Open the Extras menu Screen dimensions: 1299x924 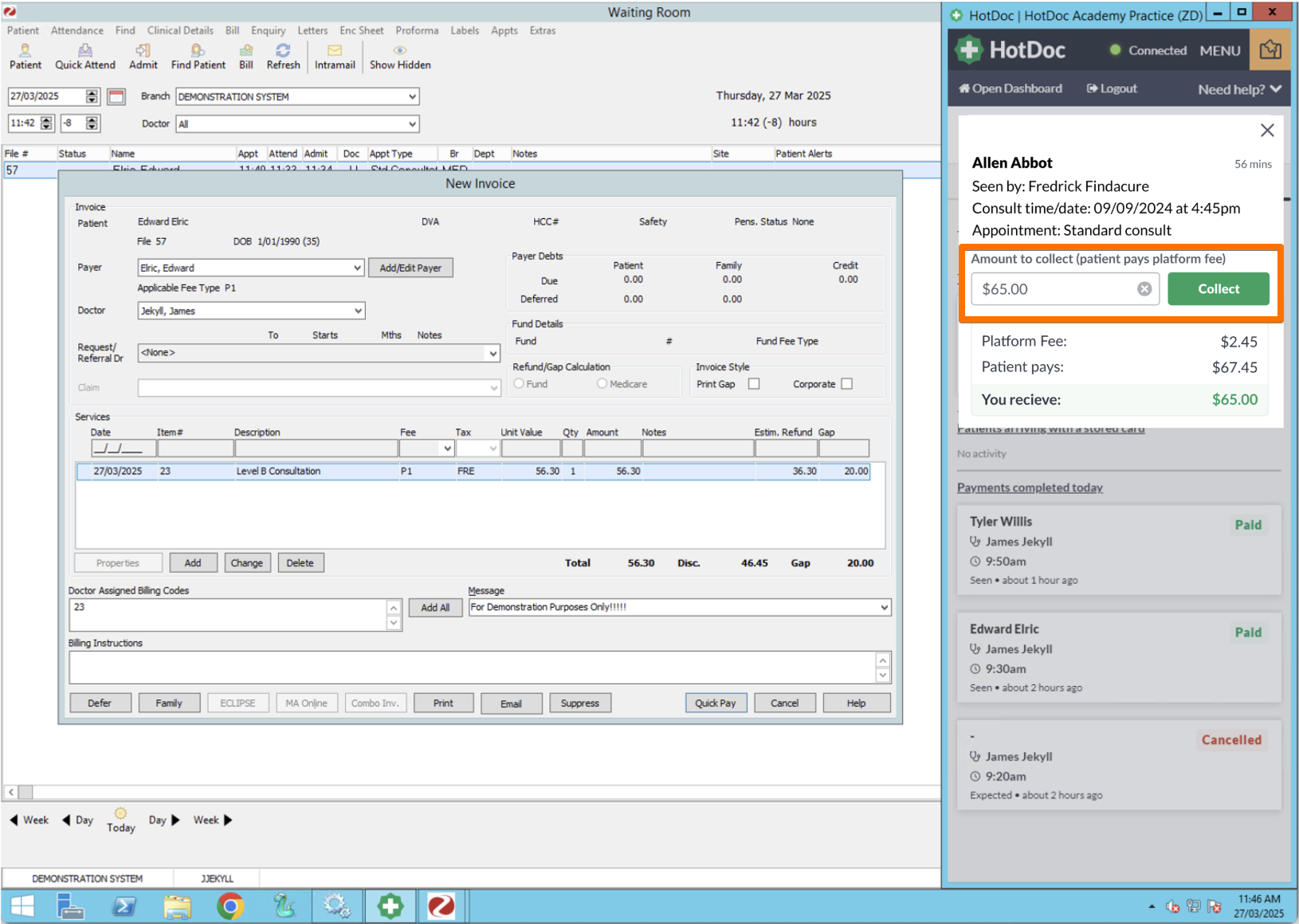543,30
